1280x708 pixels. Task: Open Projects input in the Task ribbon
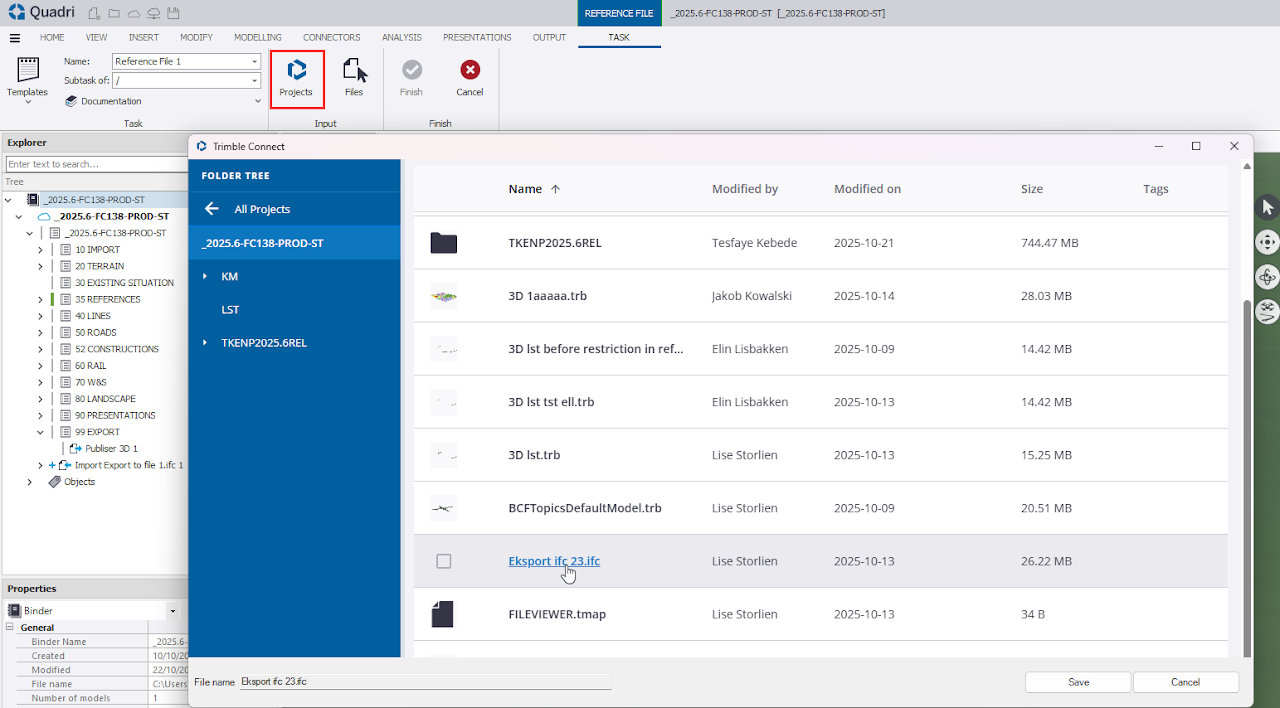pos(296,78)
